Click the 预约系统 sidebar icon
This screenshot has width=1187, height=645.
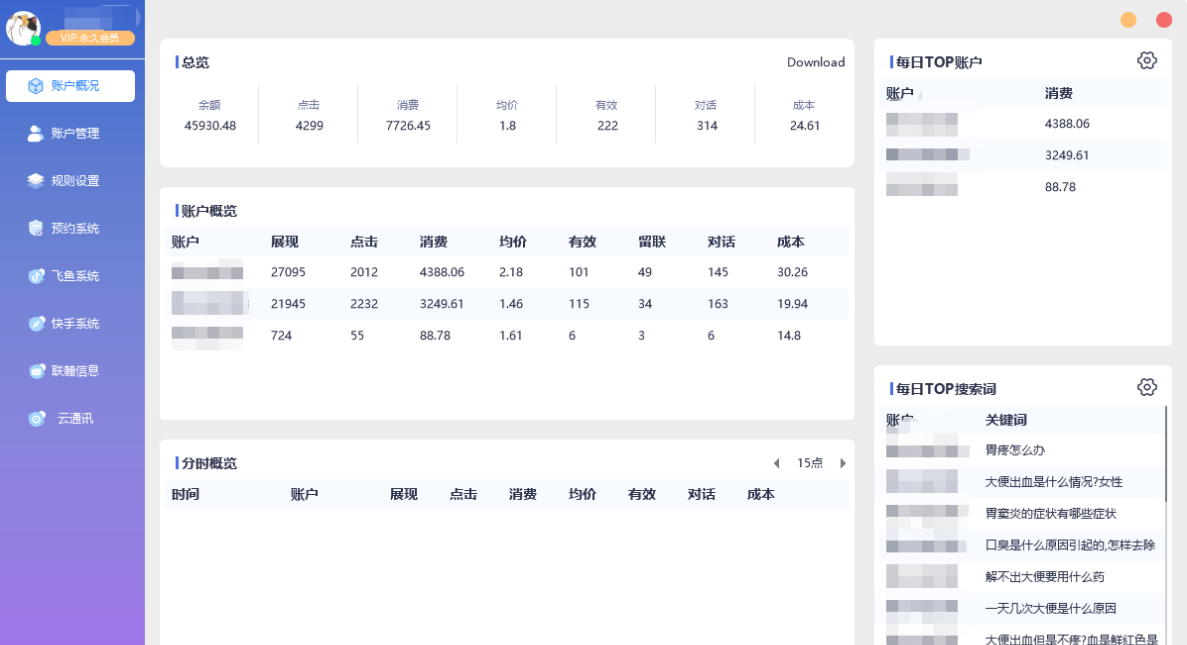[x=36, y=228]
